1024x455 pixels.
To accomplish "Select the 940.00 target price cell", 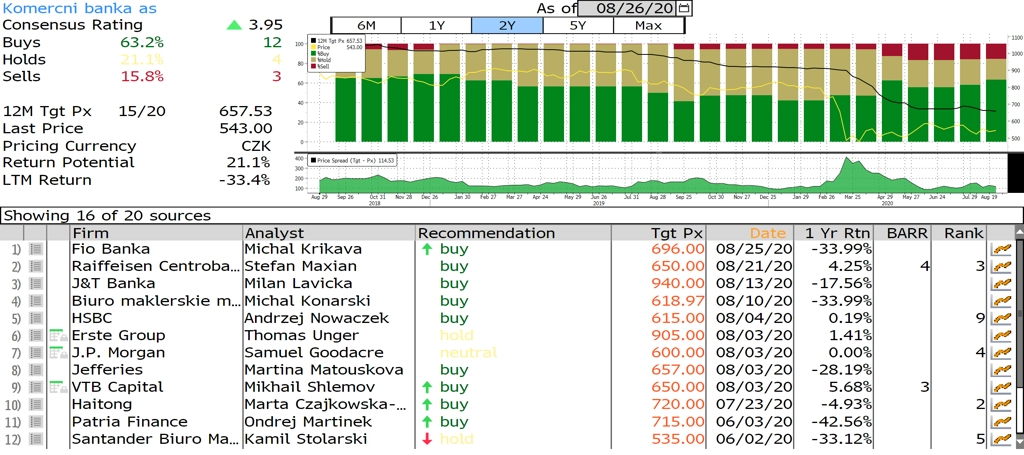I will tap(678, 283).
